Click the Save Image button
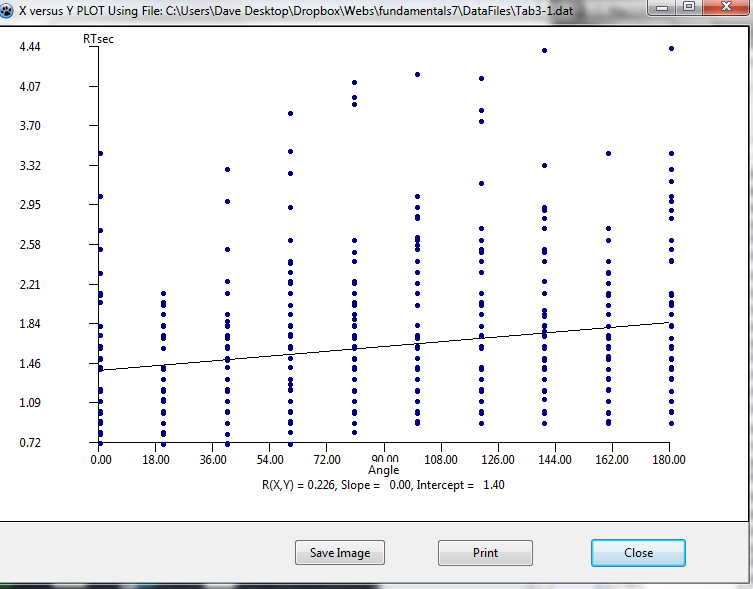This screenshot has width=753, height=589. pyautogui.click(x=340, y=553)
